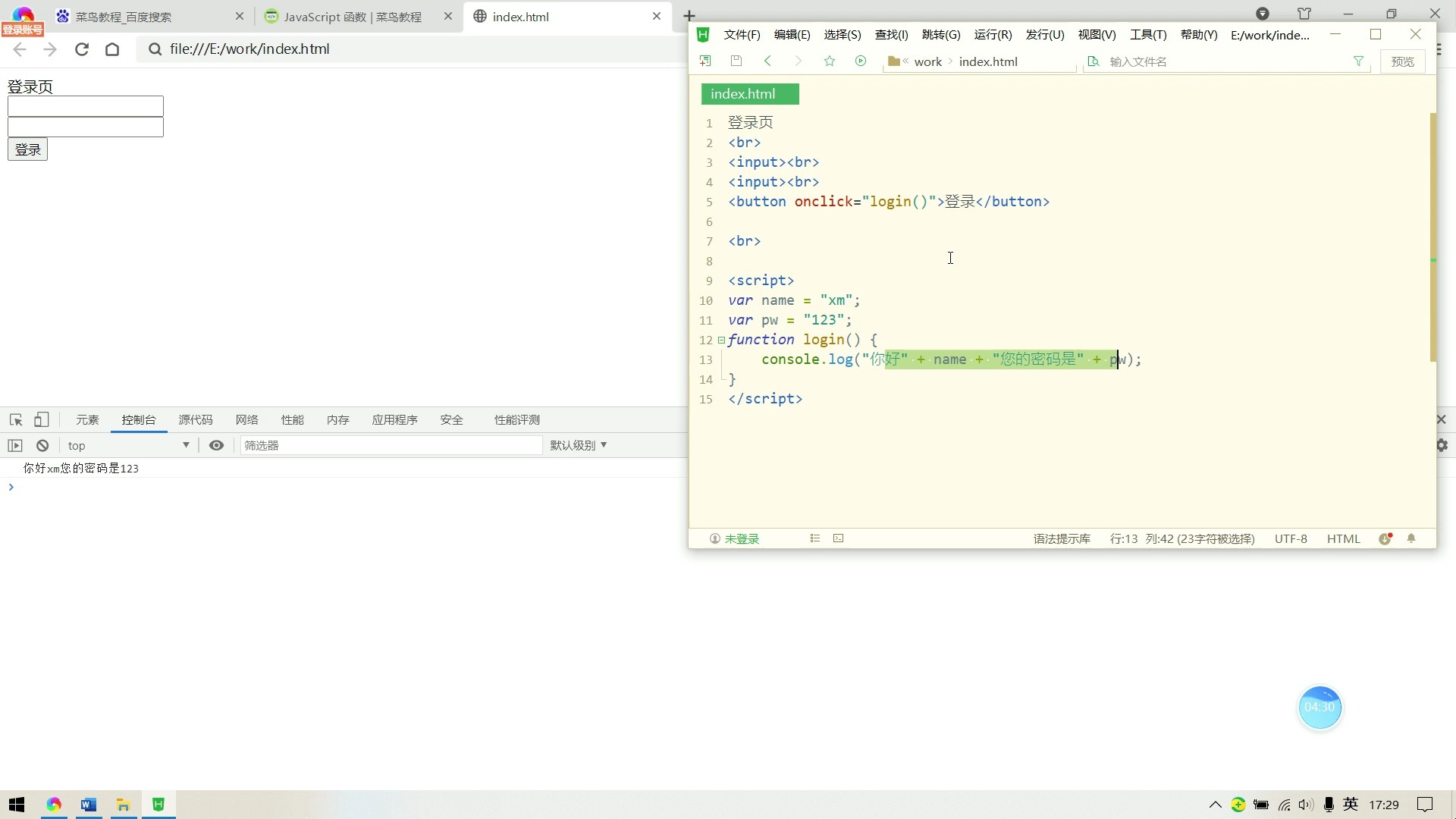Click the run play icon in editor toolbar

point(861,61)
